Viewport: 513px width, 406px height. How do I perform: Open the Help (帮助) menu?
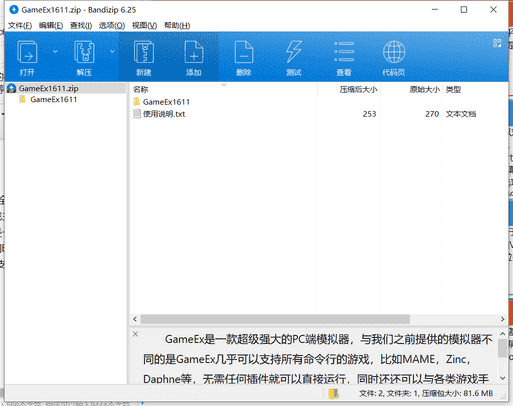coord(177,26)
